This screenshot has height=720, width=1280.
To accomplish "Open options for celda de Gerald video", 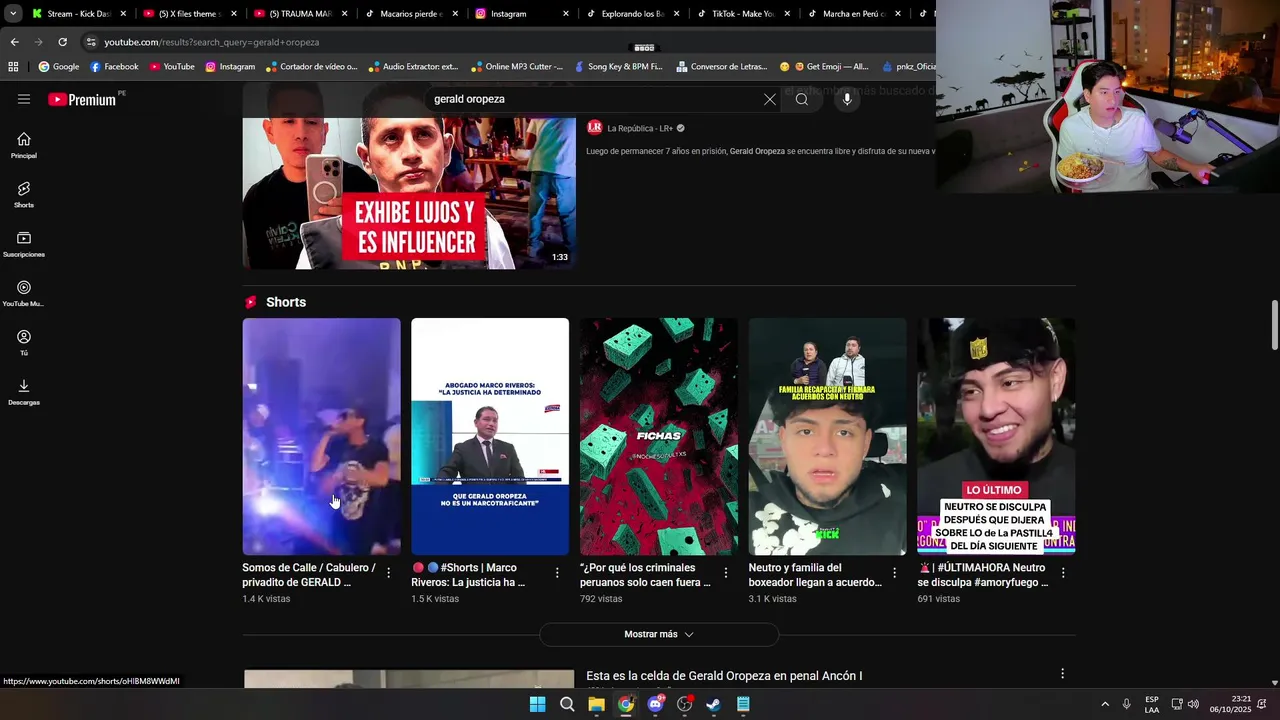I will [x=1062, y=674].
